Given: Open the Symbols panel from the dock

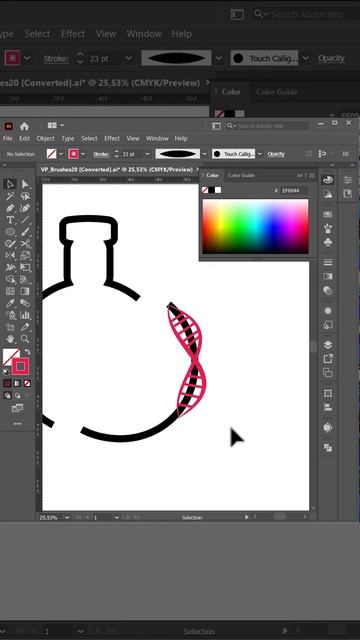Looking at the screenshot, I should [x=328, y=242].
